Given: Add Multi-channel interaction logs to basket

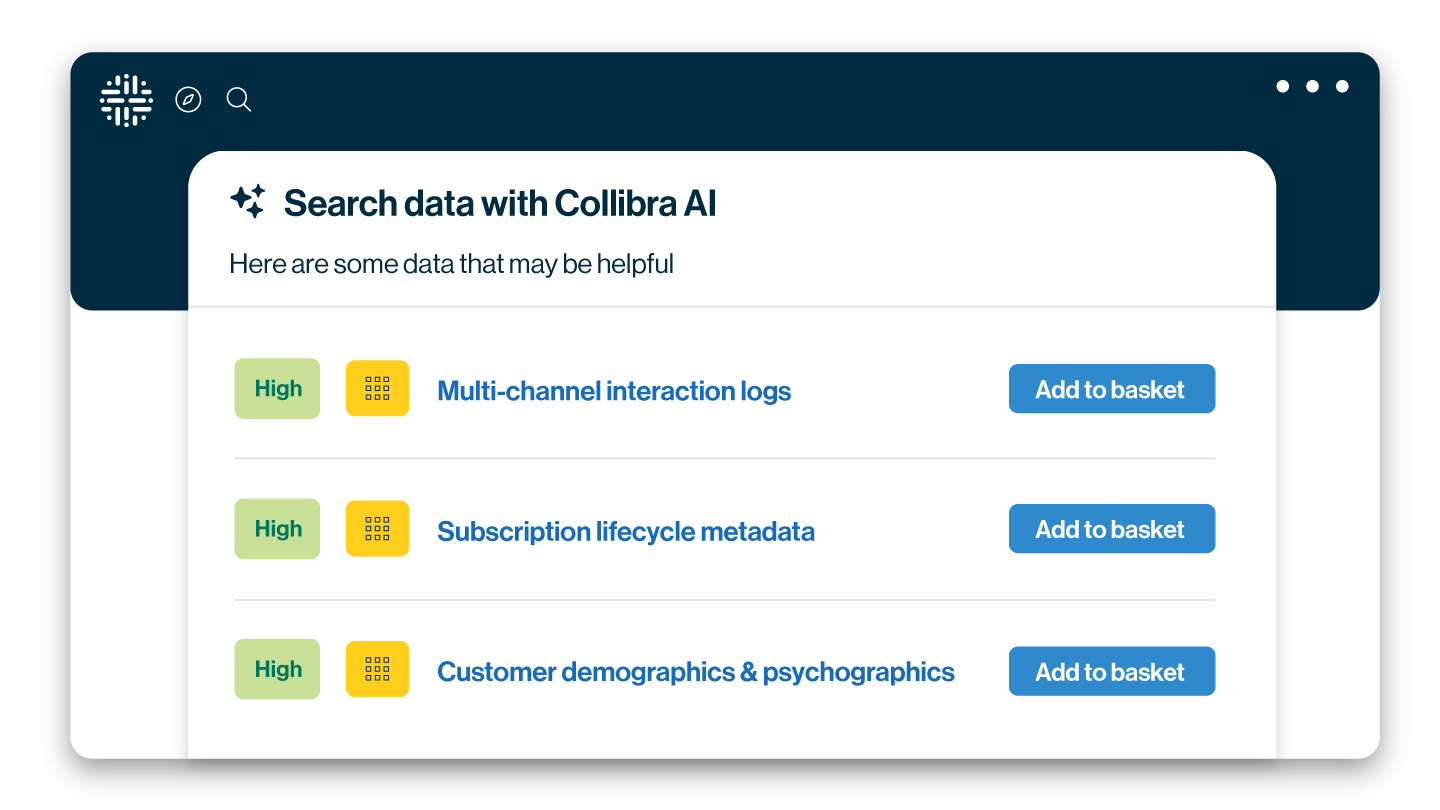Looking at the screenshot, I should (1111, 389).
